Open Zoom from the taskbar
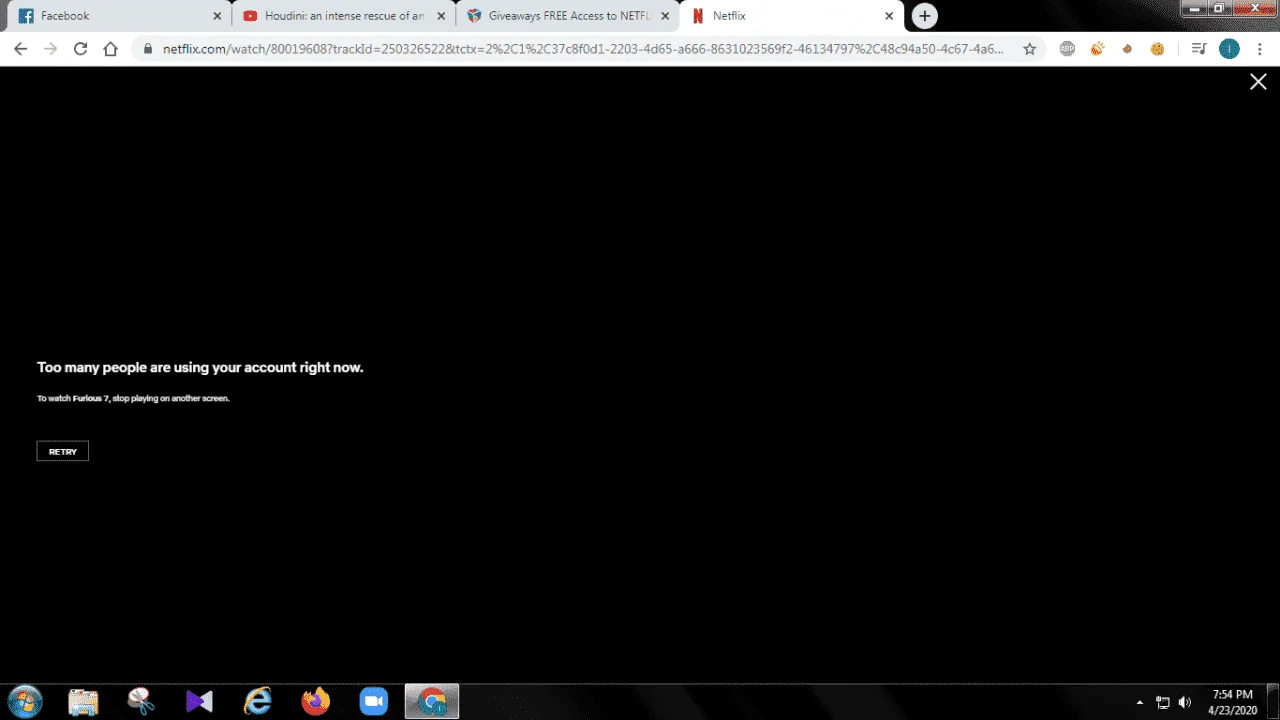This screenshot has height=720, width=1280. click(x=373, y=702)
